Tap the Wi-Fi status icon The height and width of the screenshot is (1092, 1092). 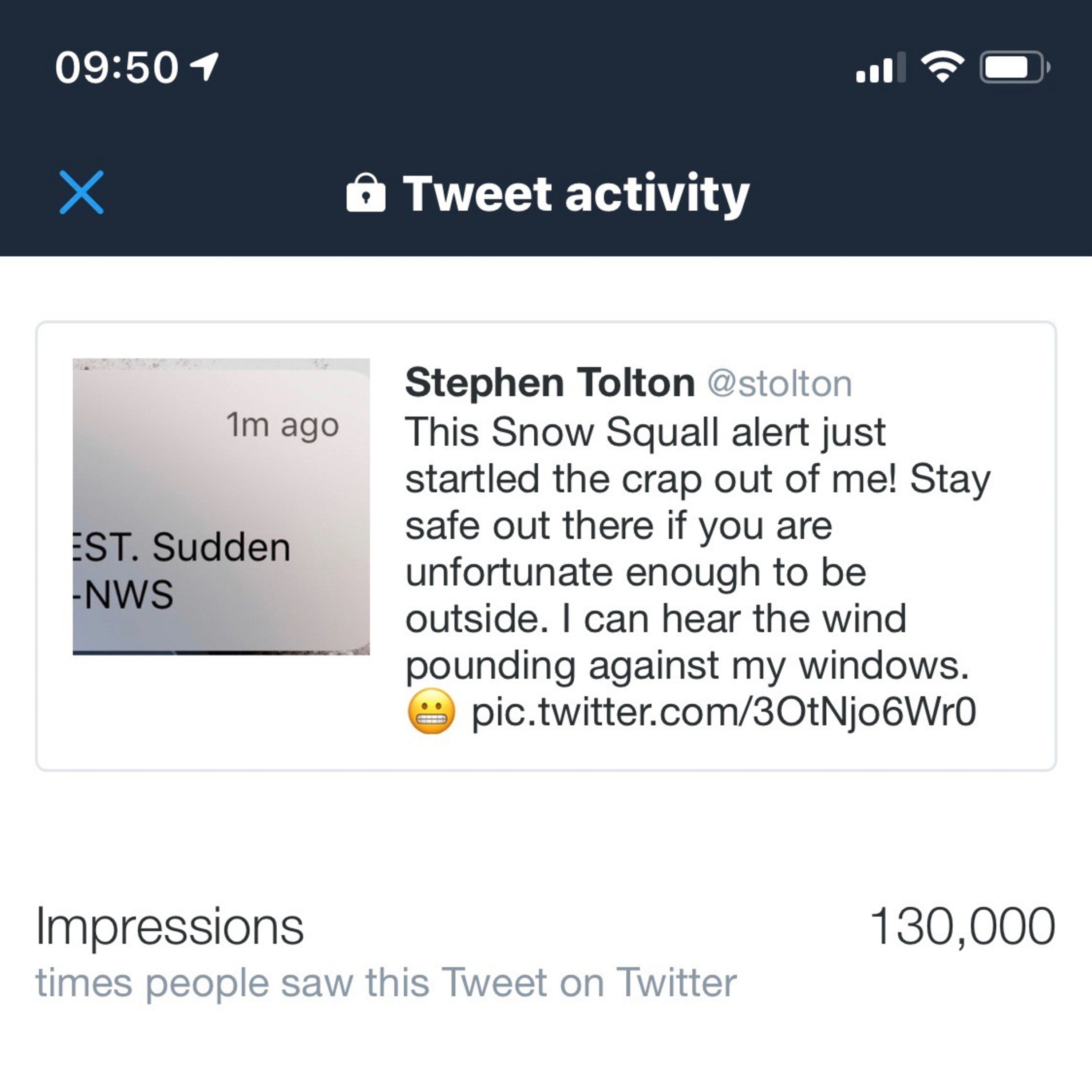(x=942, y=67)
